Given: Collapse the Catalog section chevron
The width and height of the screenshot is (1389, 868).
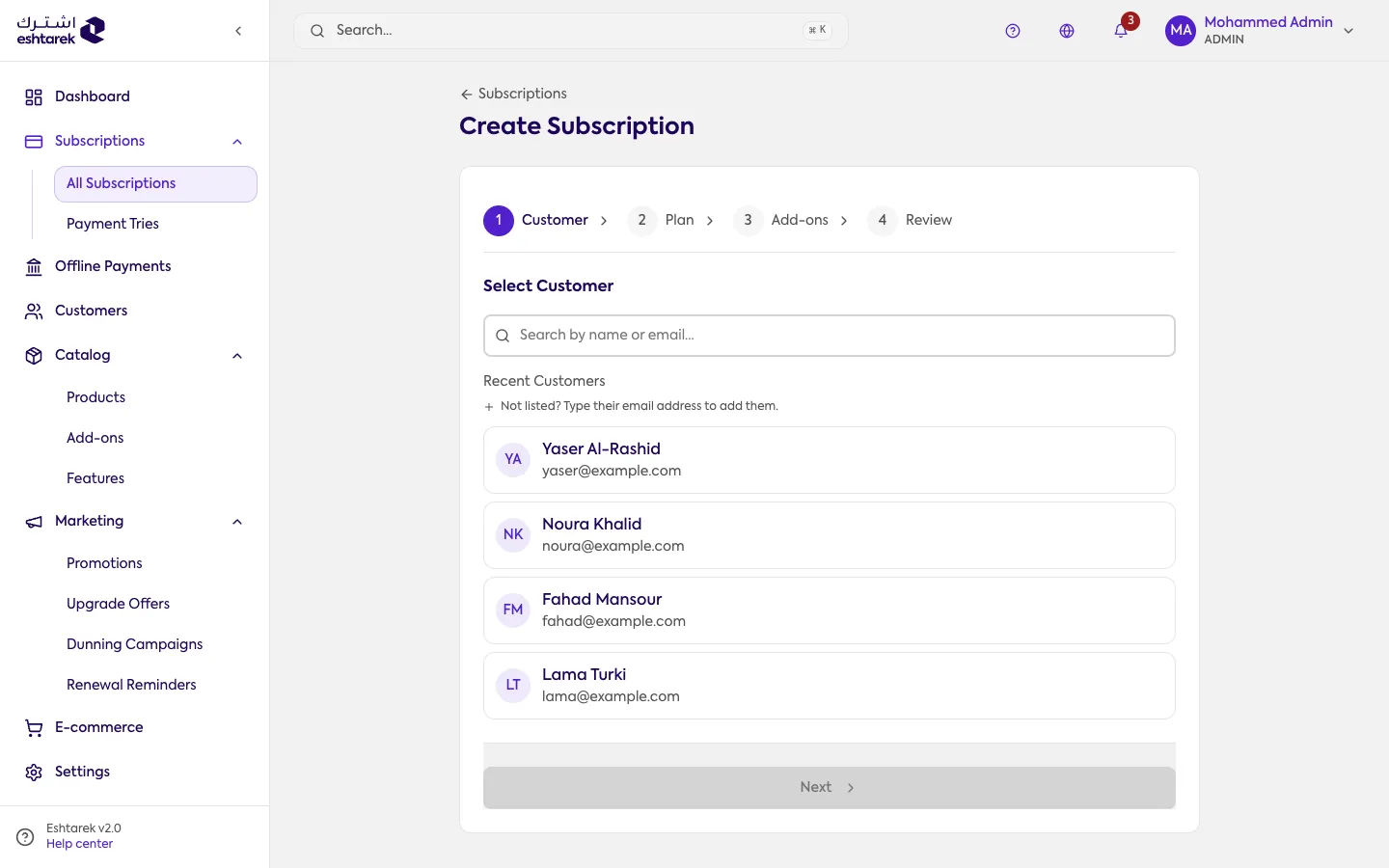Looking at the screenshot, I should (x=237, y=356).
